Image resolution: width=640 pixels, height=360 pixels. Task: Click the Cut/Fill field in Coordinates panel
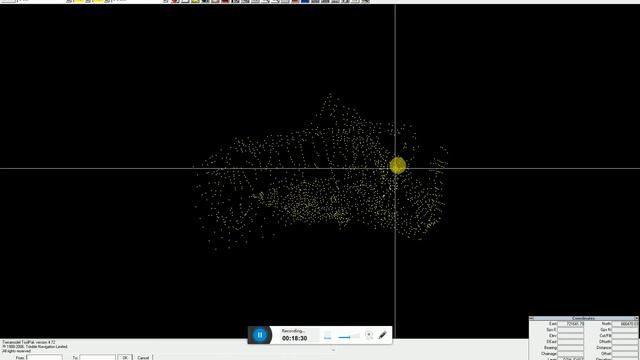click(x=625, y=336)
